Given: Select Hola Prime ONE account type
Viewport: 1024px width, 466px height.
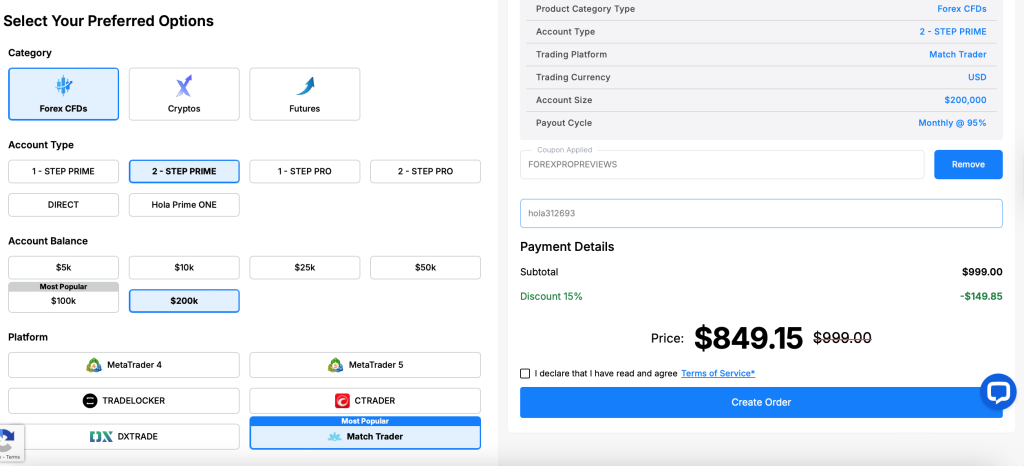Looking at the screenshot, I should [x=184, y=205].
